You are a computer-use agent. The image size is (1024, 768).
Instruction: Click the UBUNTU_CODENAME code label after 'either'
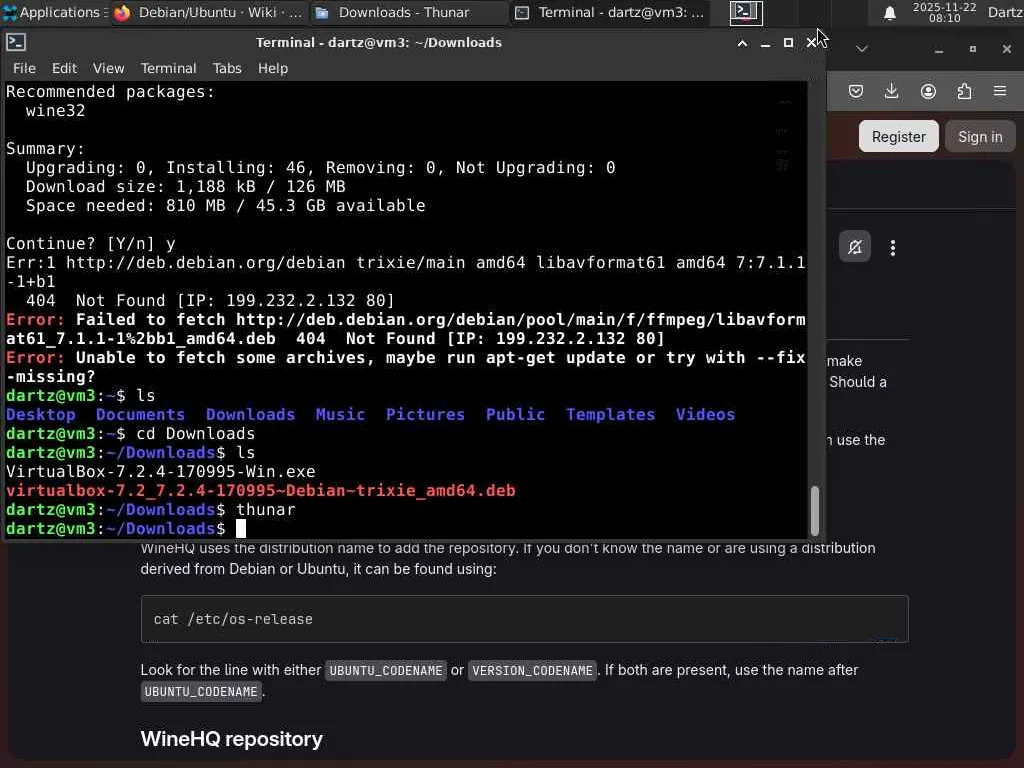point(386,671)
